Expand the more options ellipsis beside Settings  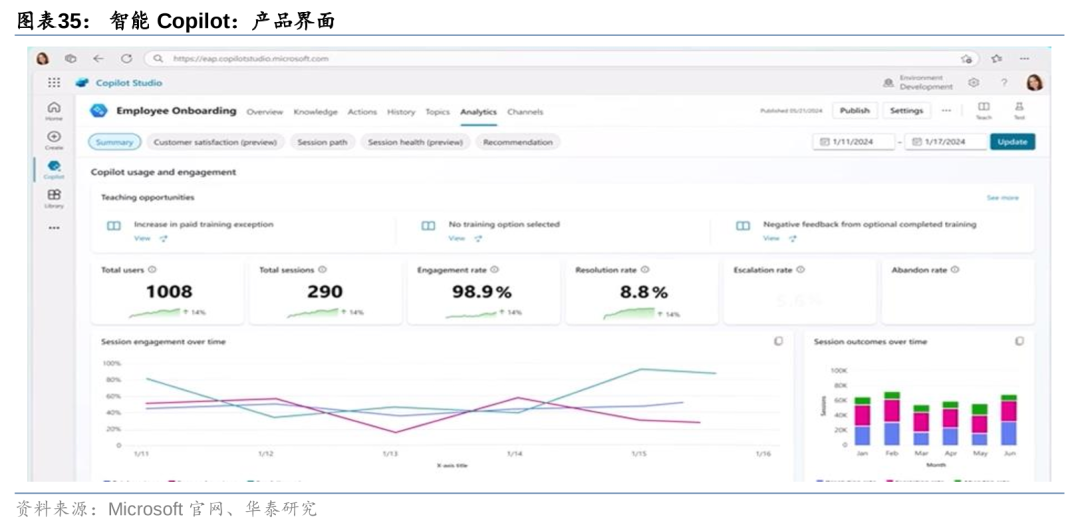(946, 111)
